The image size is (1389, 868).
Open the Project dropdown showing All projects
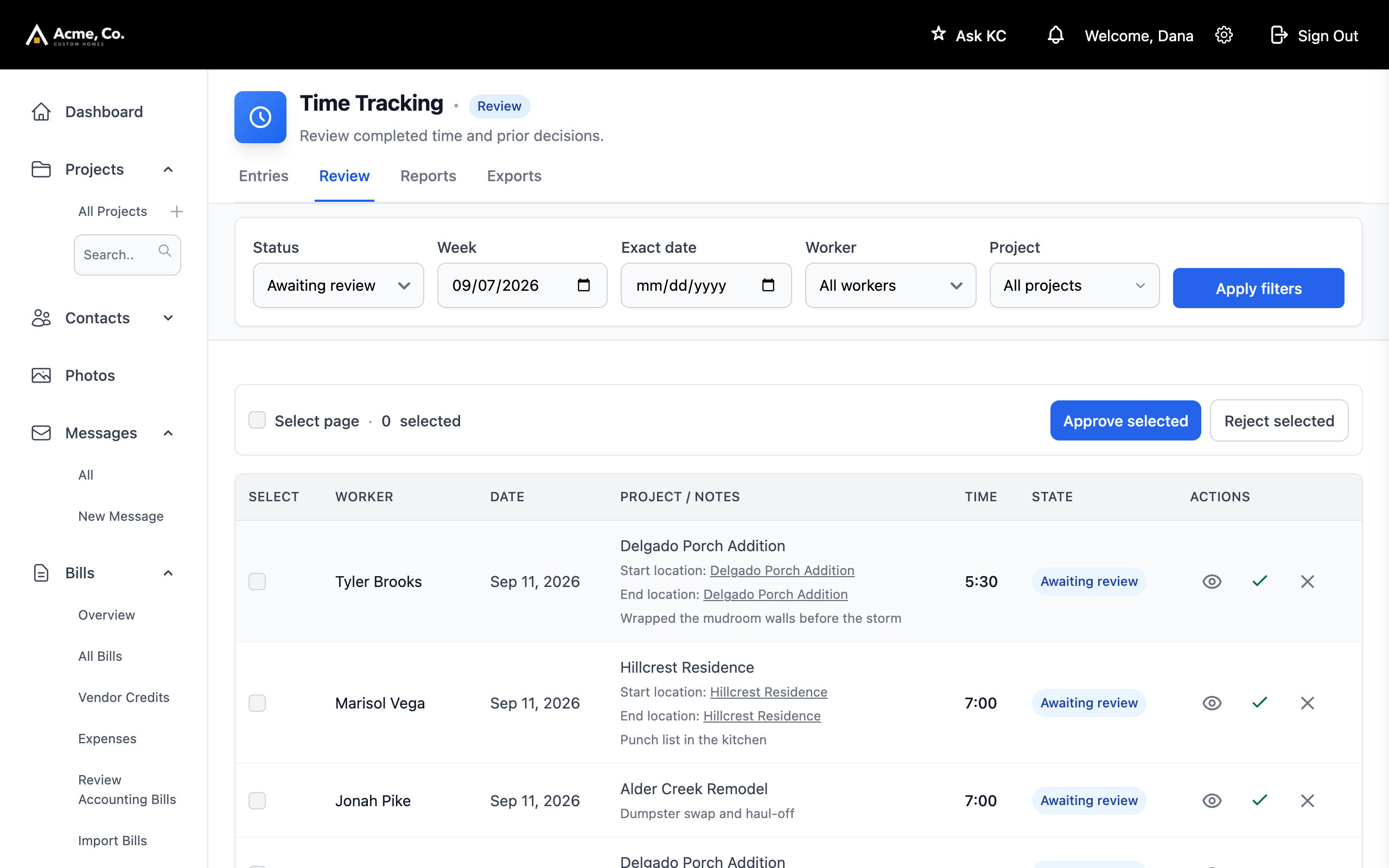click(1074, 285)
